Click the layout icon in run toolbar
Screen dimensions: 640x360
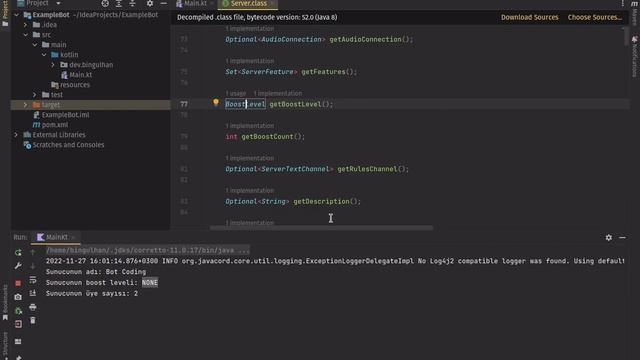[18, 341]
